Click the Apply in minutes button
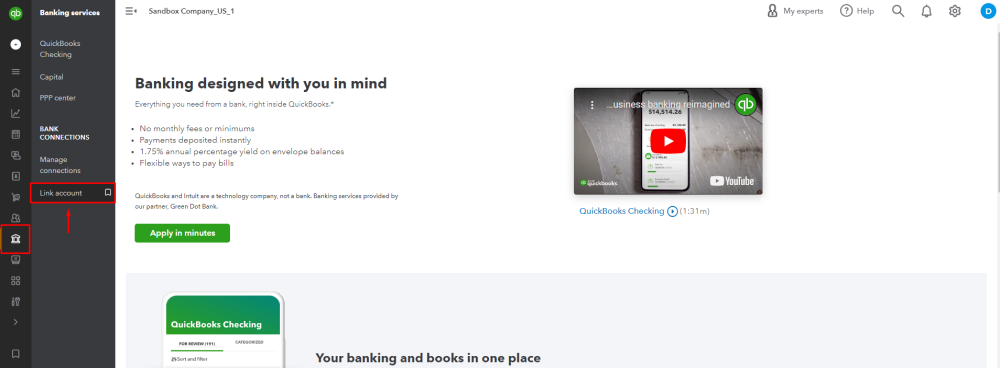The height and width of the screenshot is (368, 1000). click(182, 233)
